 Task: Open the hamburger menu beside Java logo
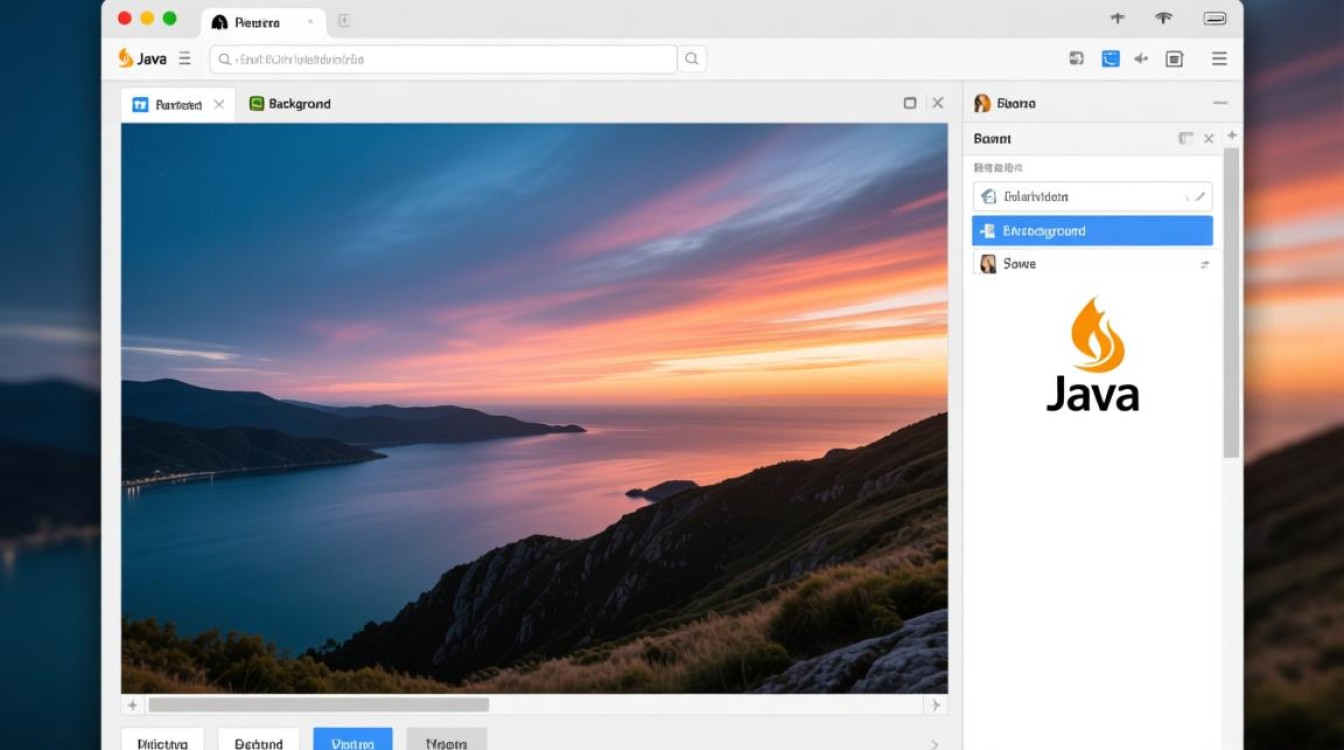184,59
